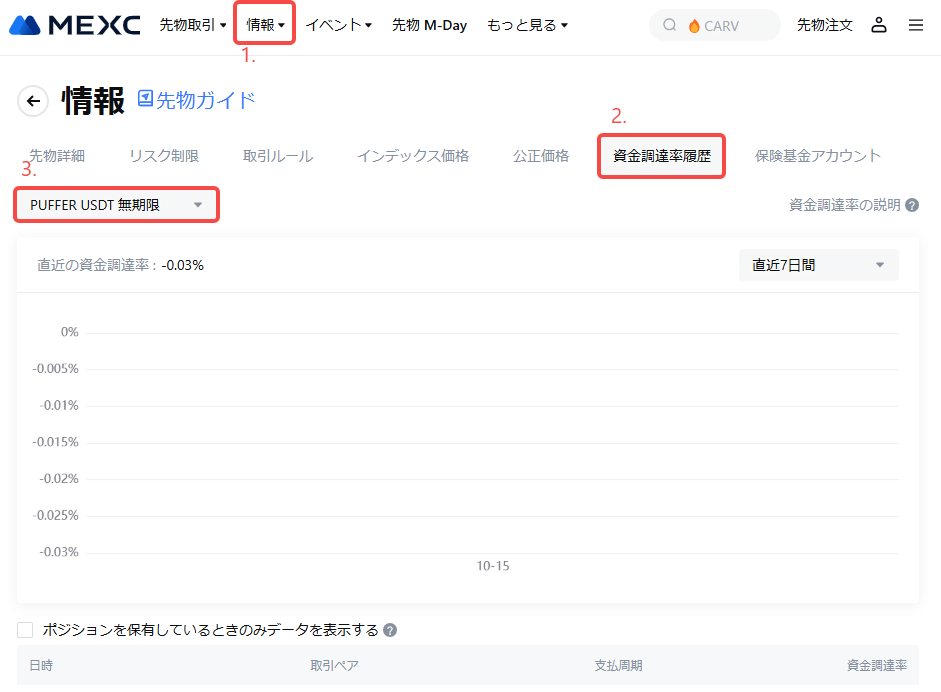Click the back arrow beside 情報
941x692 pixels.
point(33,101)
